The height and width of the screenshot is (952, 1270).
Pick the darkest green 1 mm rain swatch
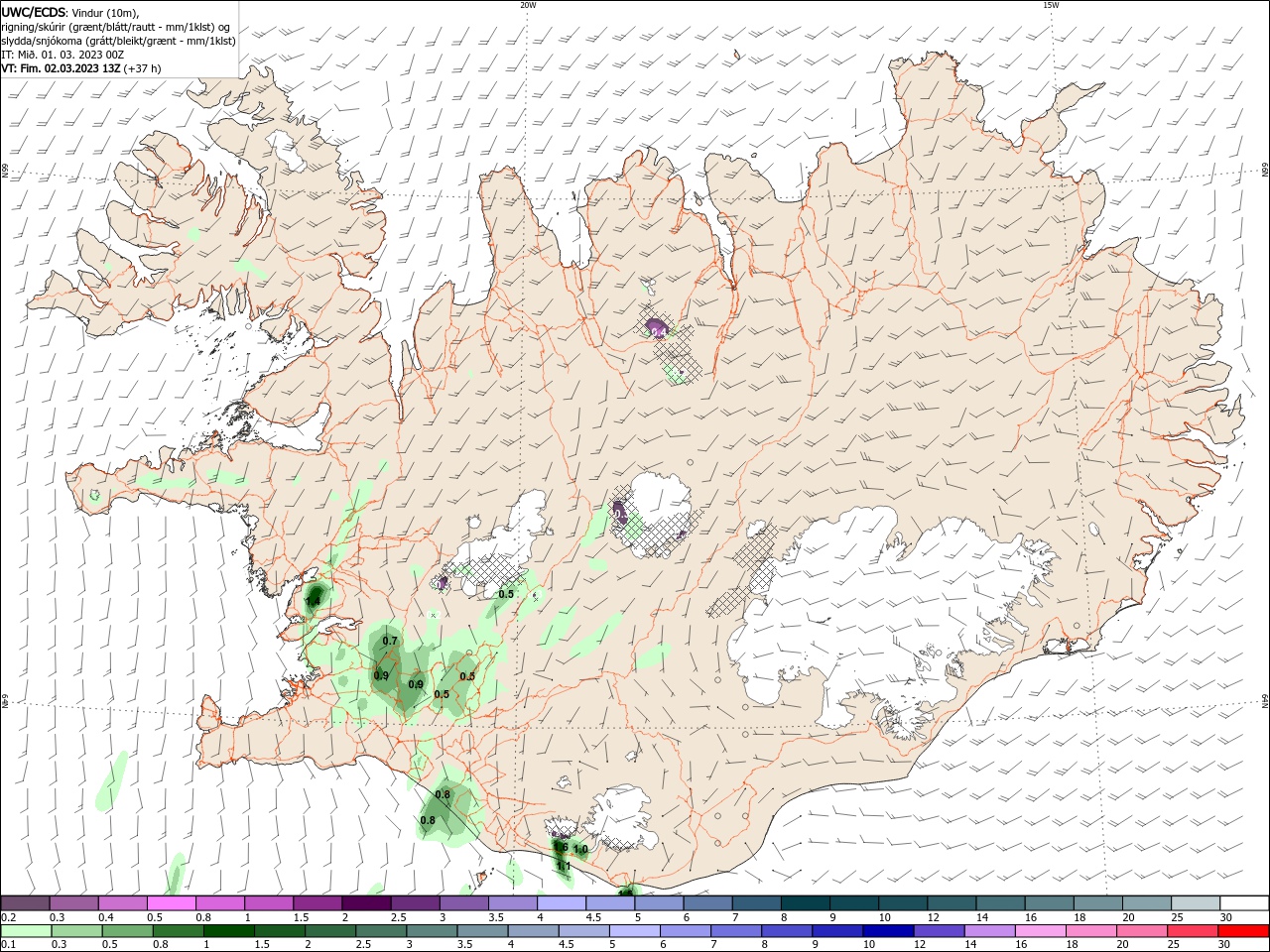228,931
